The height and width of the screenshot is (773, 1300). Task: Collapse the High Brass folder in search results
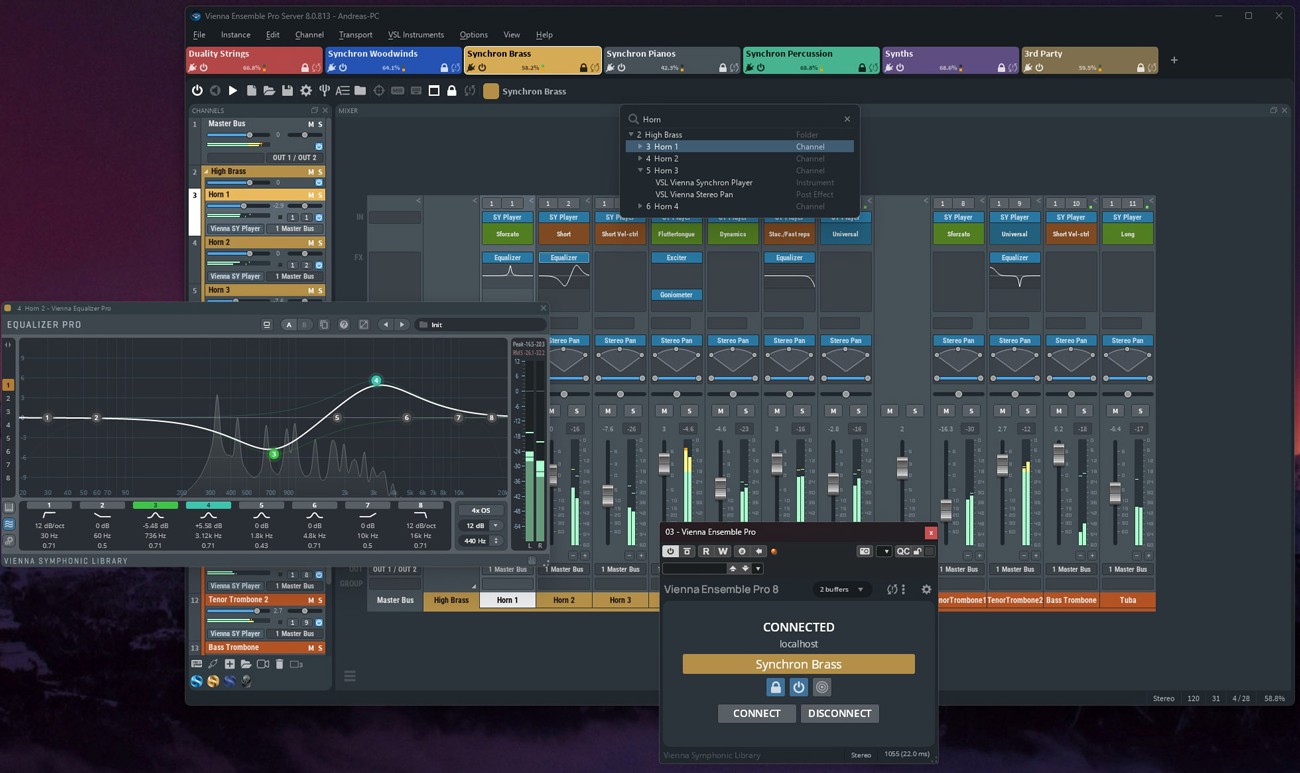pos(631,135)
